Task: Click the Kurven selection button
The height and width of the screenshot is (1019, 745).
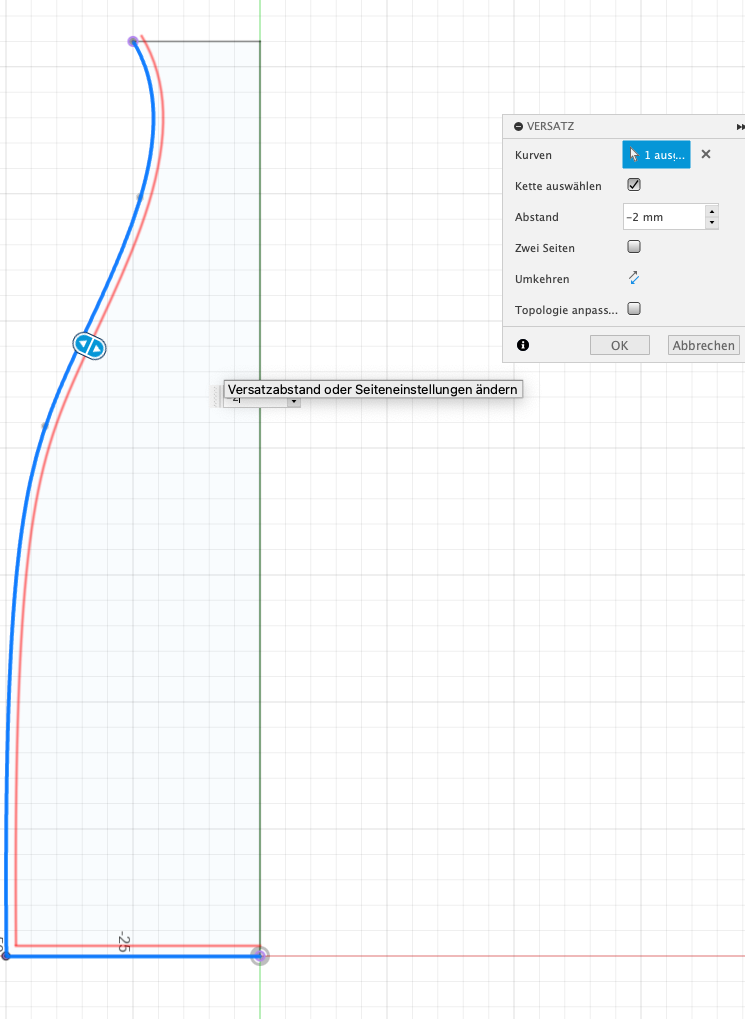Action: 656,155
